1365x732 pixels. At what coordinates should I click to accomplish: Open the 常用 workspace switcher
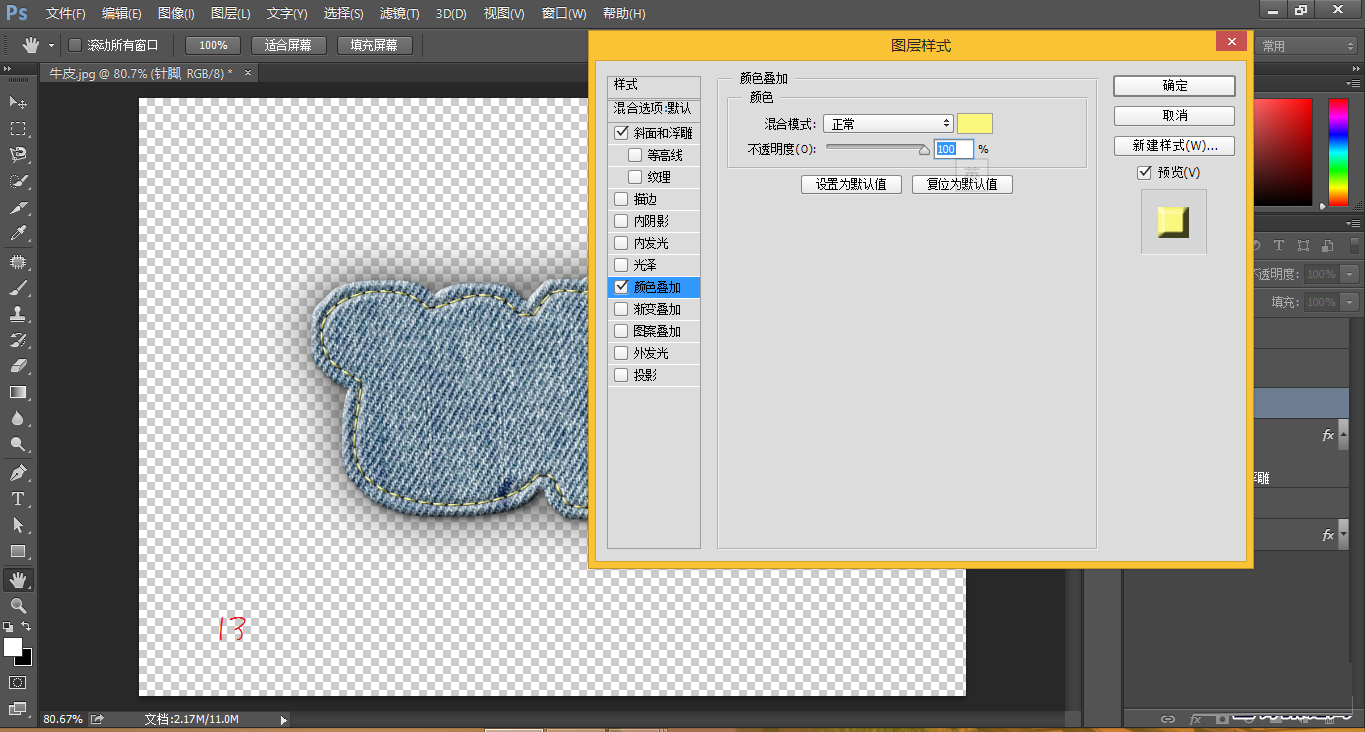(1305, 44)
